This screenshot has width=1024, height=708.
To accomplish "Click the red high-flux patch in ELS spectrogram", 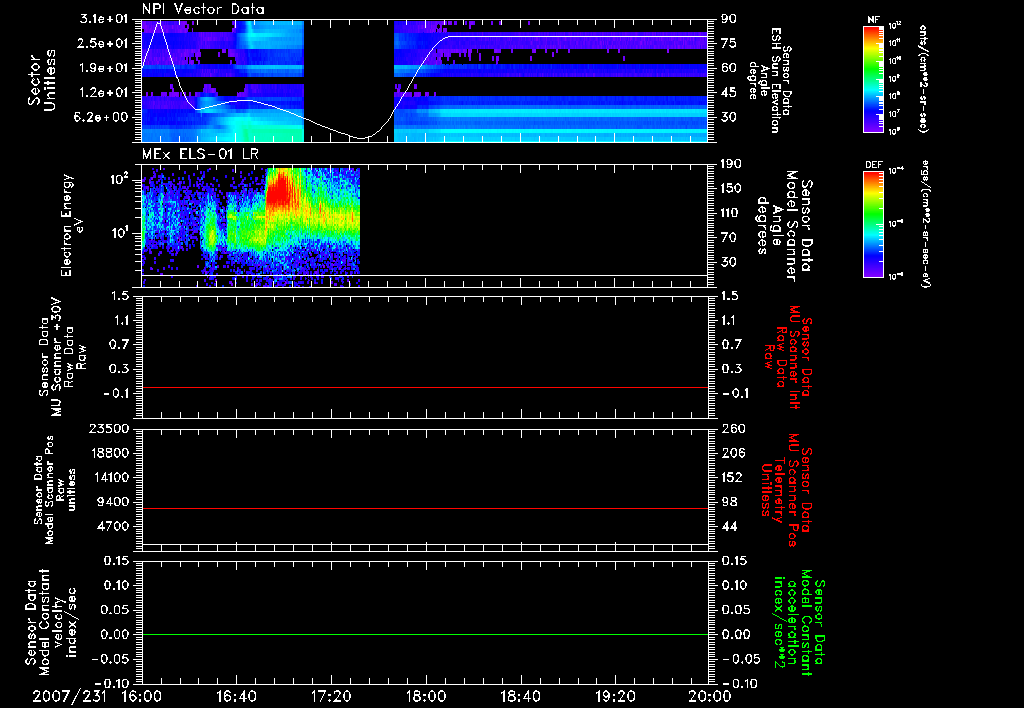I will [280, 189].
